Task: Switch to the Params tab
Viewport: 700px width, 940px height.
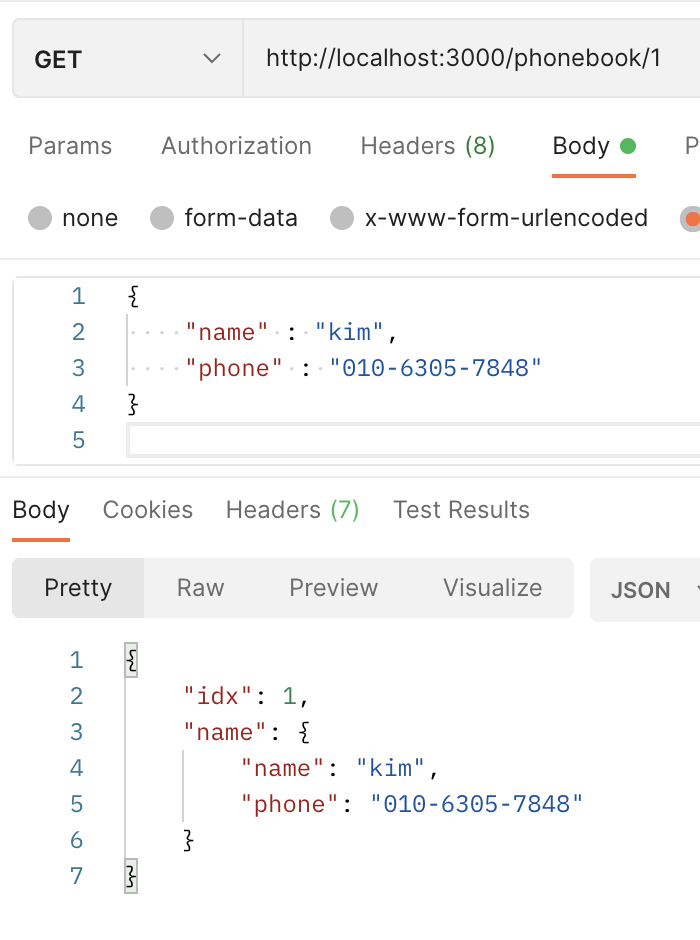Action: pyautogui.click(x=70, y=146)
